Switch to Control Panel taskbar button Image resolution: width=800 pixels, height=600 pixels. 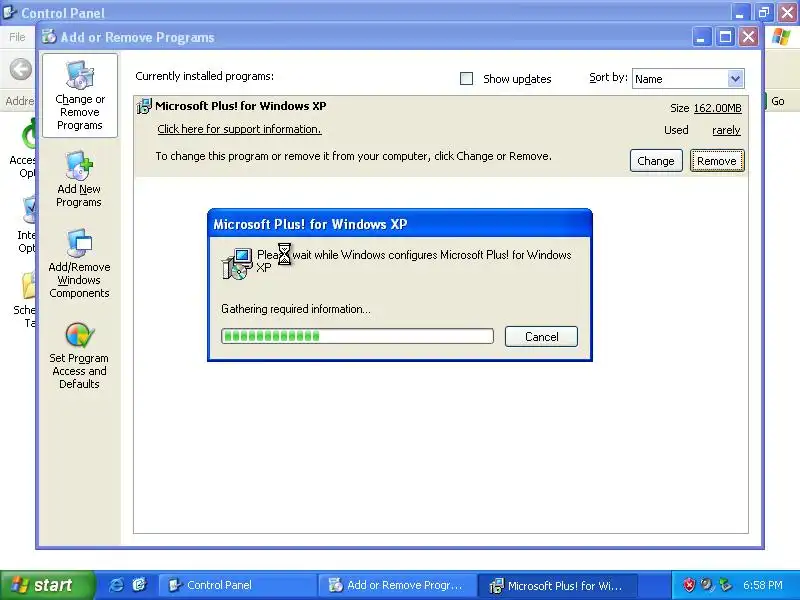tap(238, 585)
